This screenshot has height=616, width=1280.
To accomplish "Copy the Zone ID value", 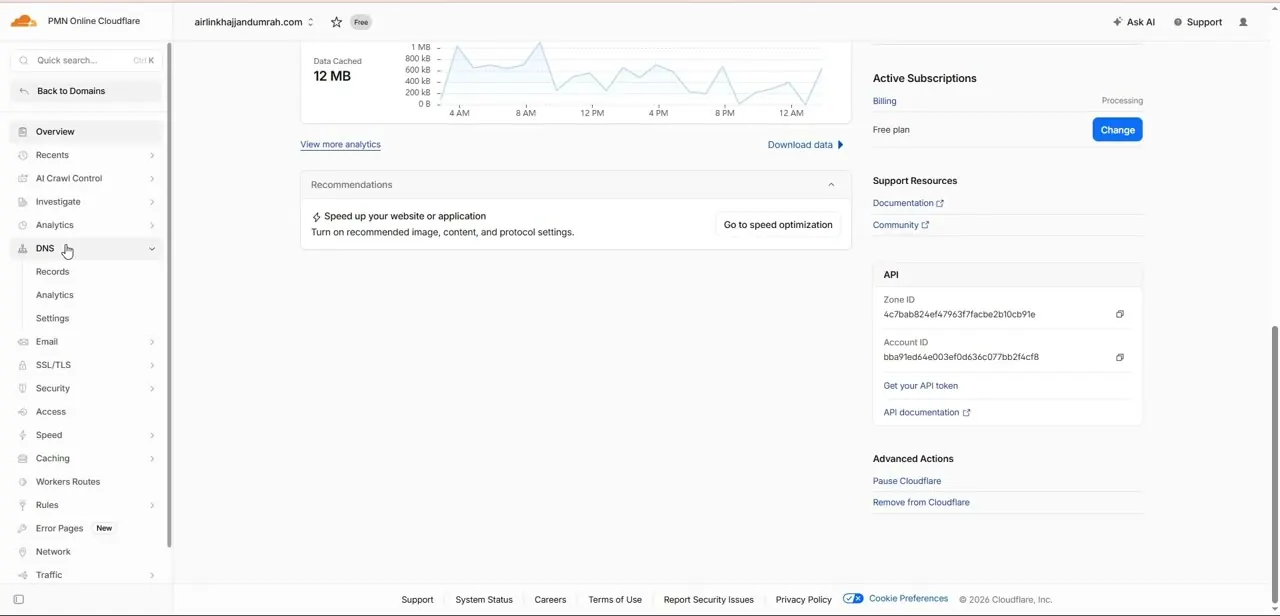I will pyautogui.click(x=1120, y=314).
